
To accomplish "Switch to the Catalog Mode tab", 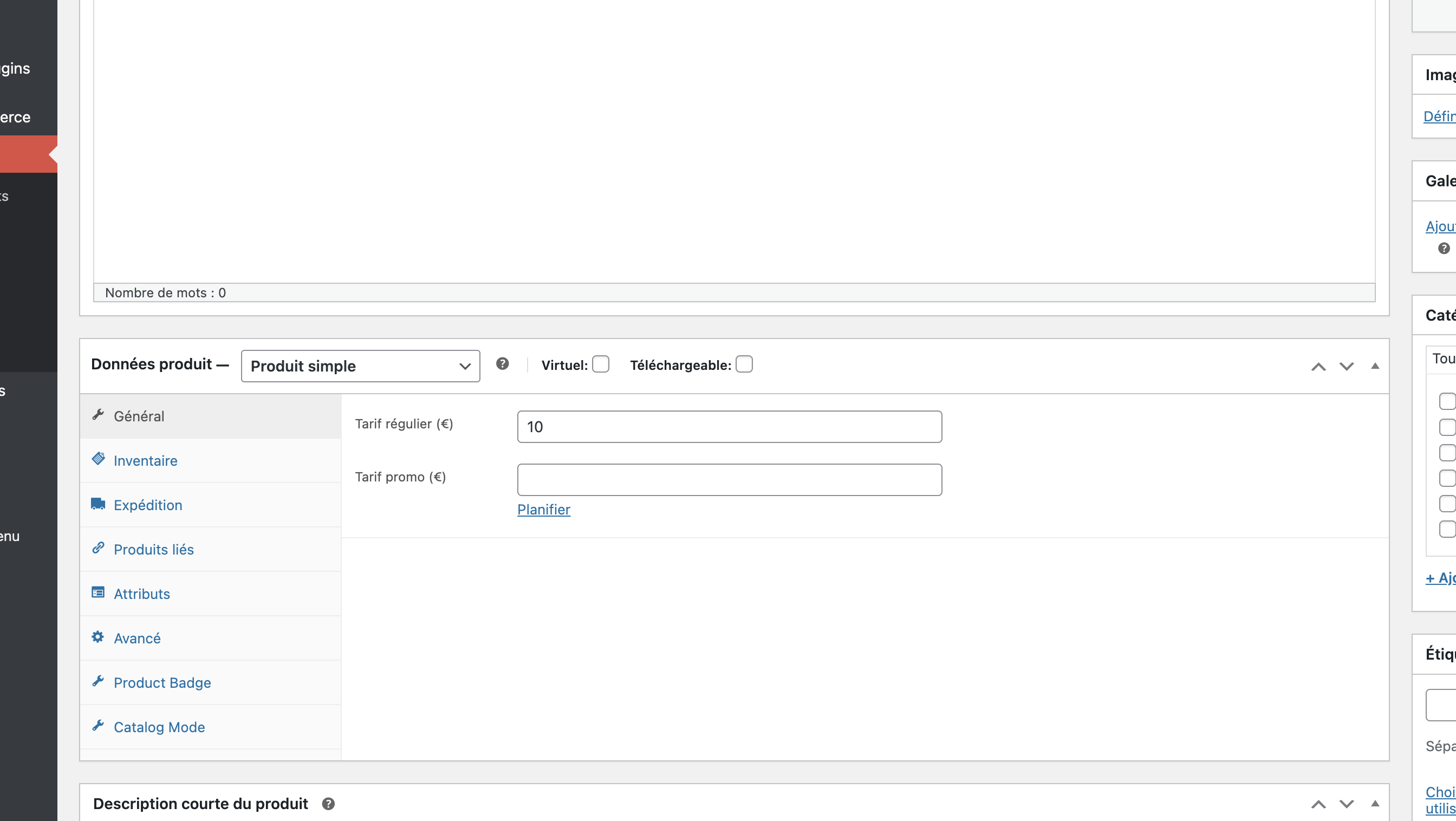I will pyautogui.click(x=159, y=727).
